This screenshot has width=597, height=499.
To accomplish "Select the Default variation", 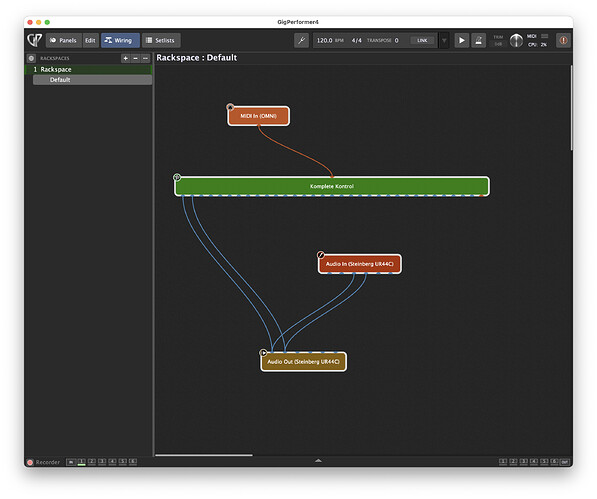I will [x=93, y=80].
